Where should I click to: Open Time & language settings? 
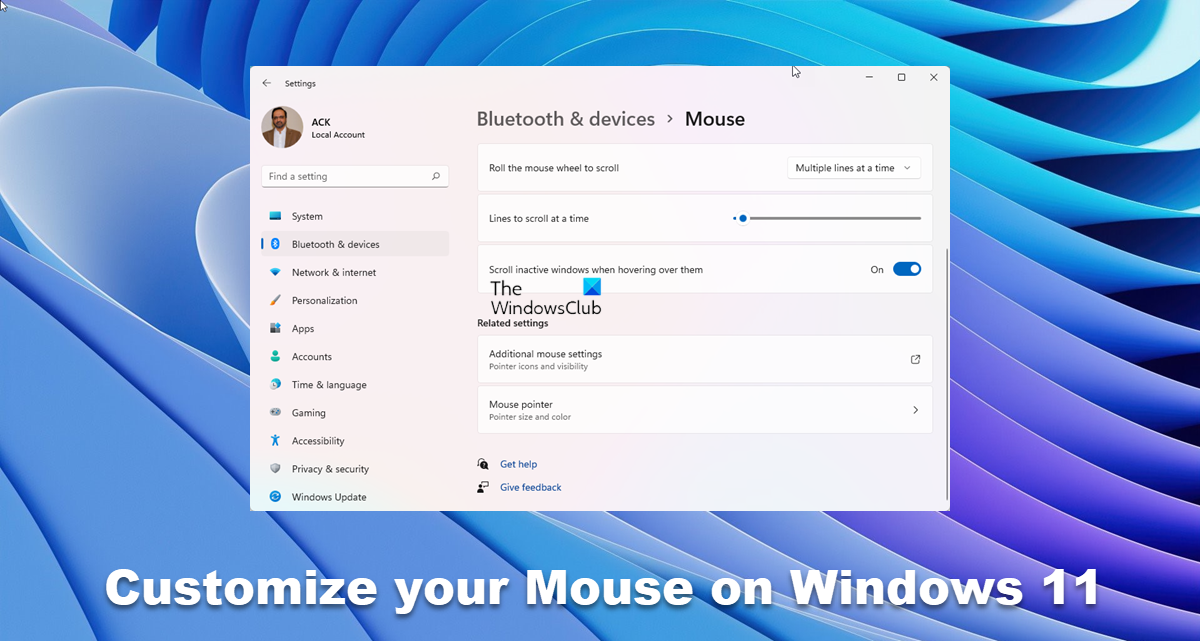point(355,384)
